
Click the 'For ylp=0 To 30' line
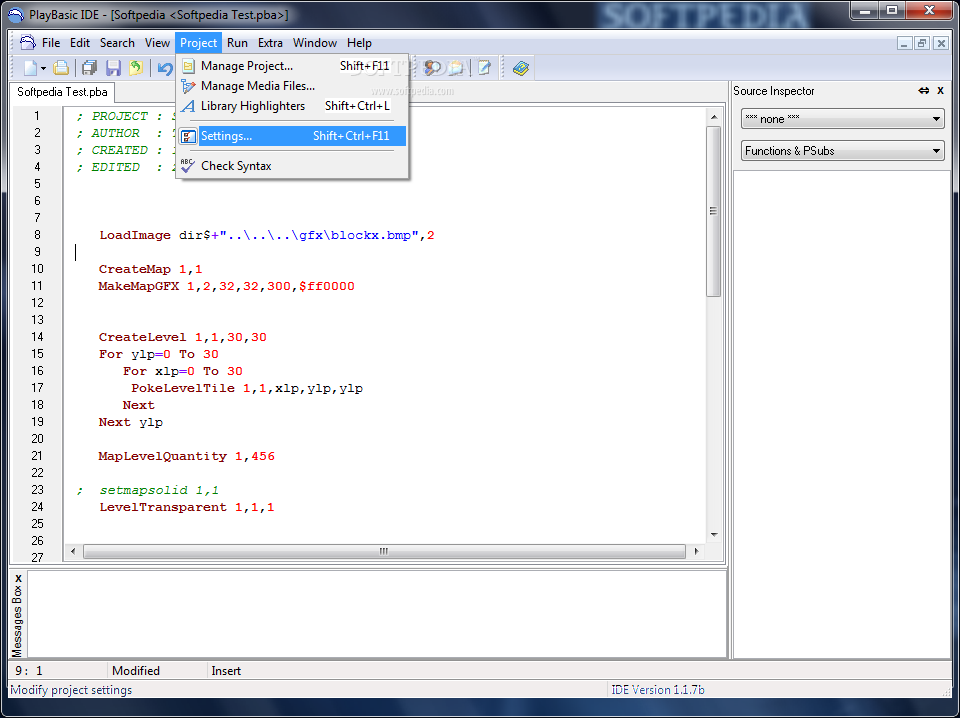pos(159,354)
